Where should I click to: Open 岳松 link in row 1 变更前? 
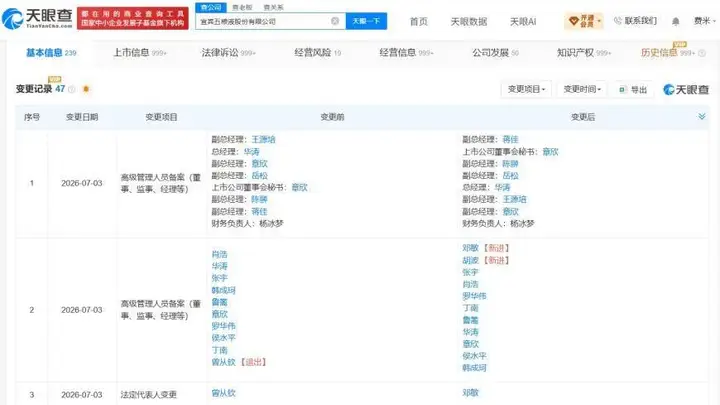(x=259, y=175)
